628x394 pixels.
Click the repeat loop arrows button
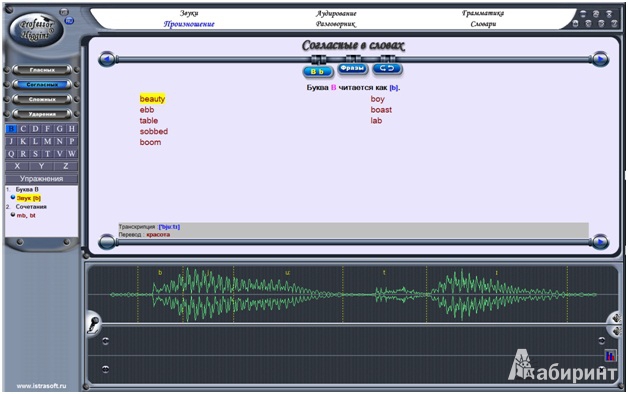[x=387, y=68]
